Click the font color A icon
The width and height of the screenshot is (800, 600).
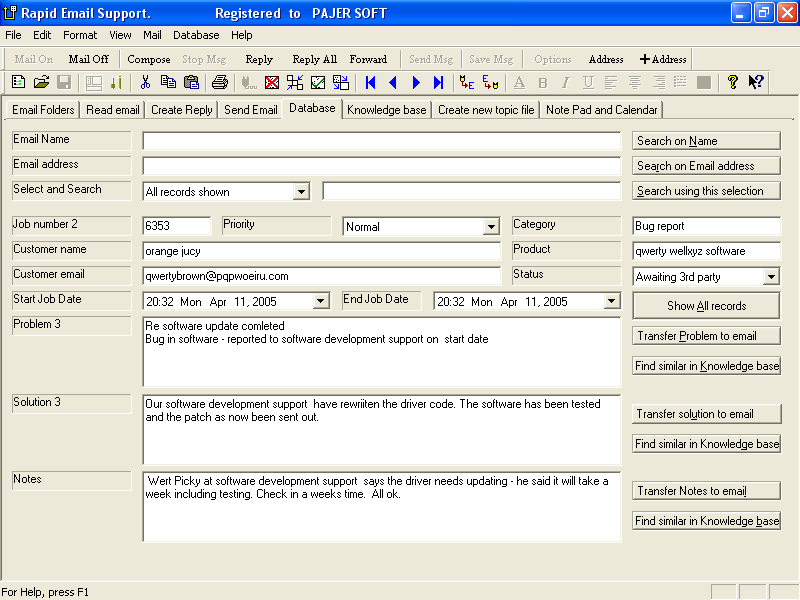click(x=519, y=82)
